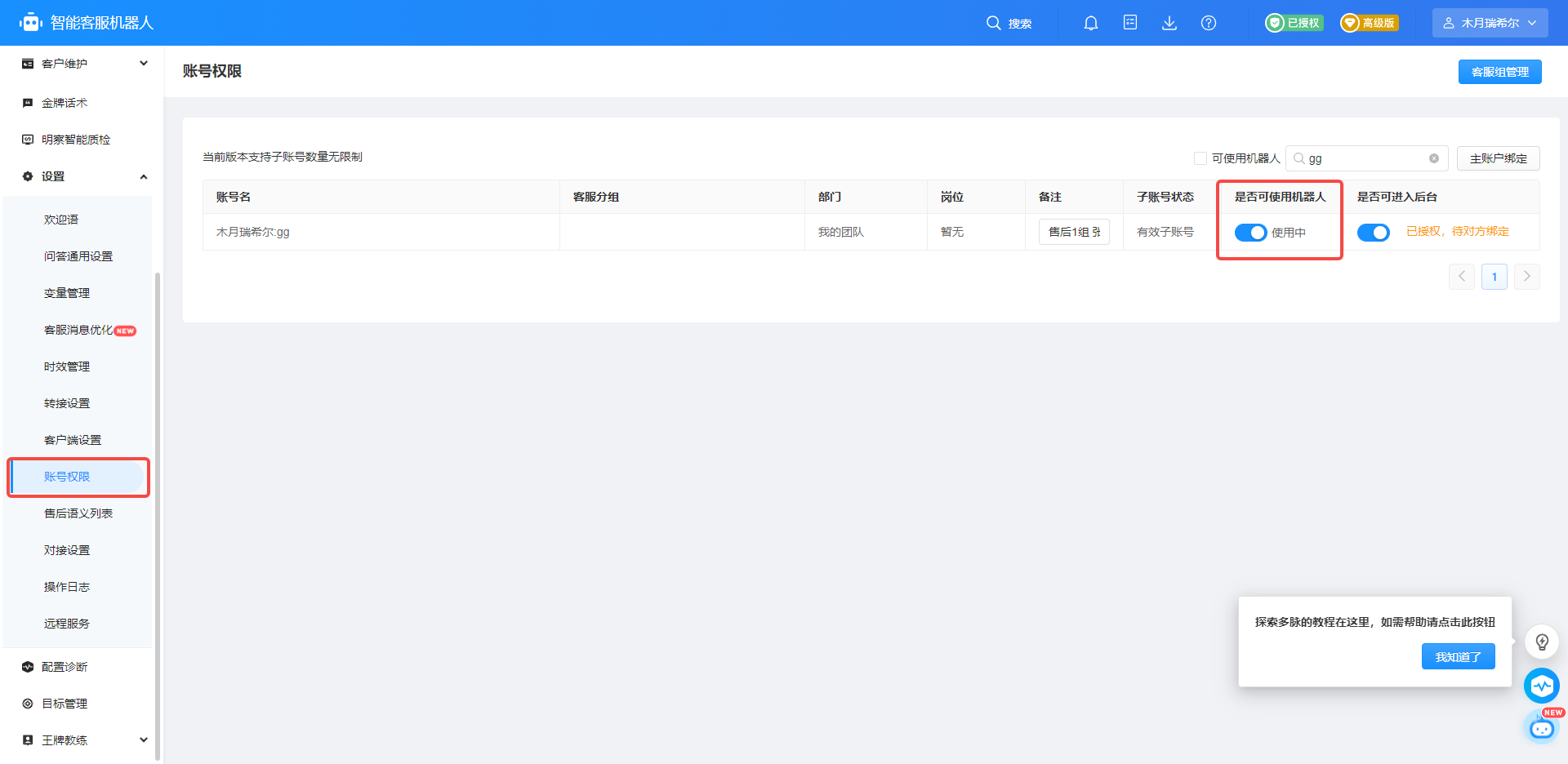Click the 已授权 badge

(1294, 23)
